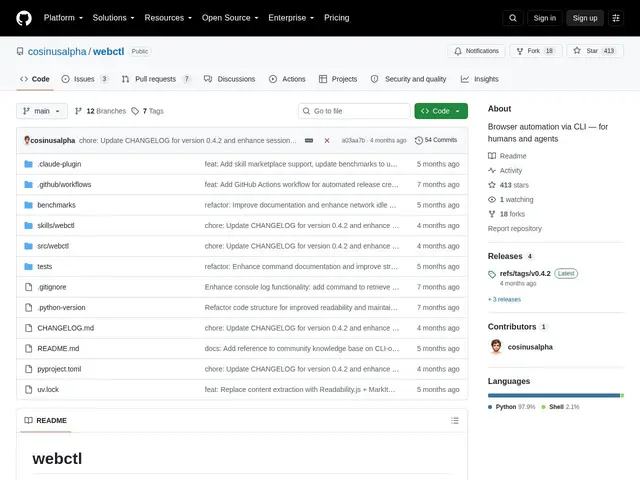
Task: Open the Security and quality tab
Action: [408, 79]
